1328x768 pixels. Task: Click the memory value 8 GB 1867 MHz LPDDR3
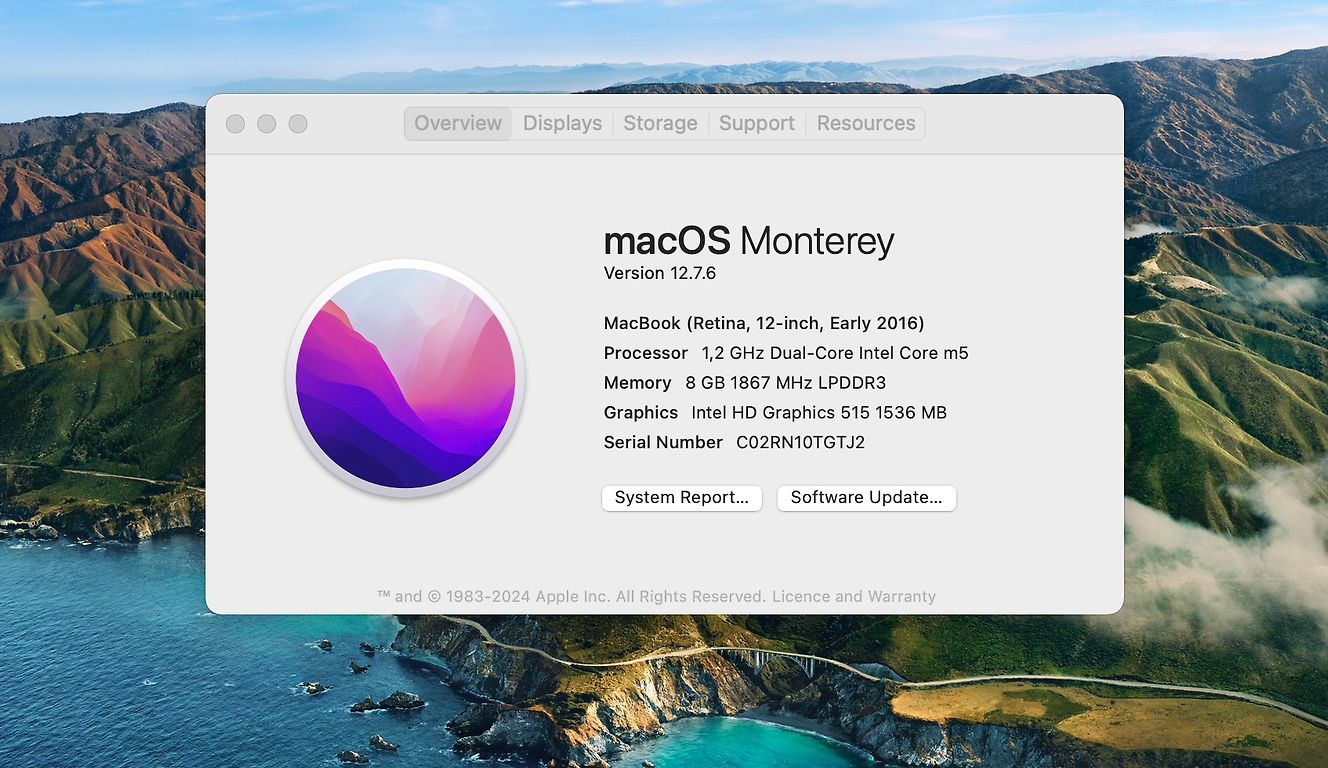click(785, 383)
